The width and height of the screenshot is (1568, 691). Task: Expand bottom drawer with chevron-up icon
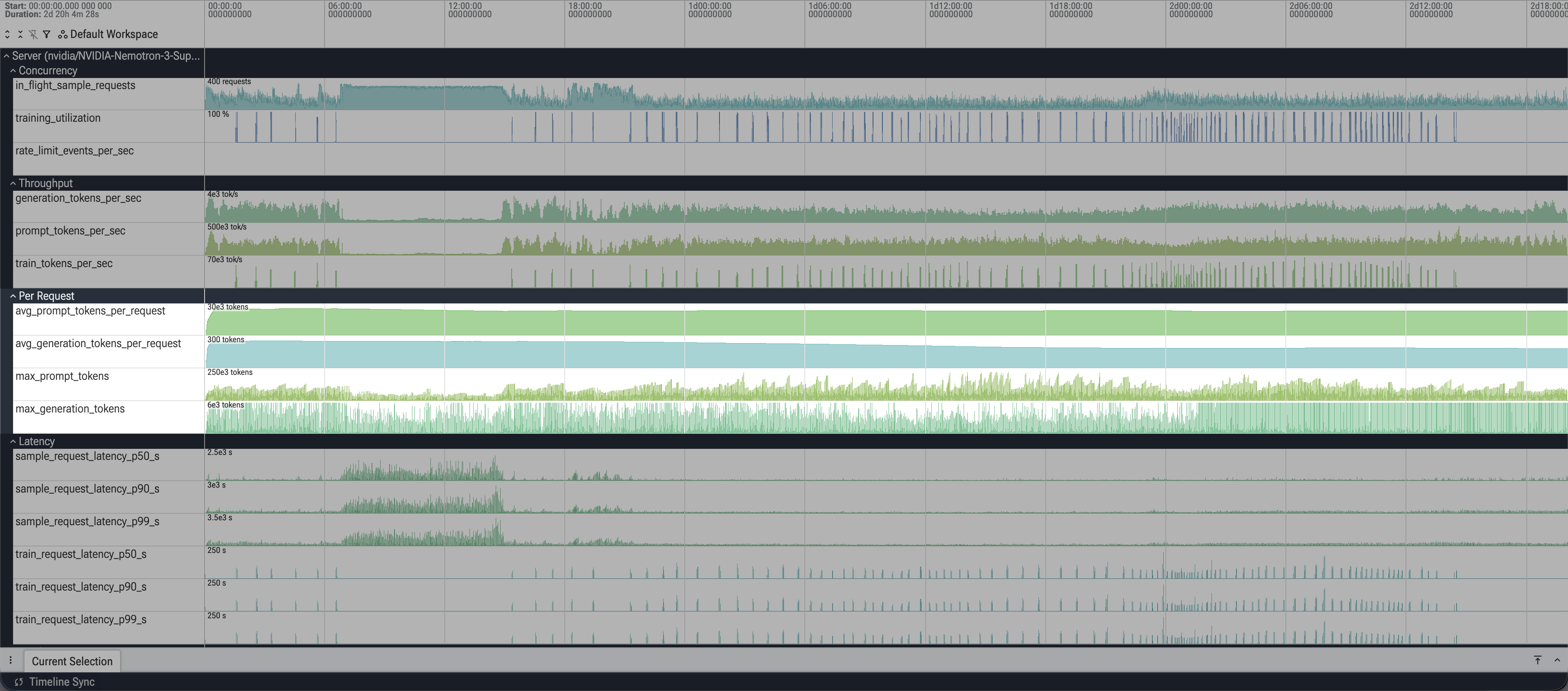tap(1557, 660)
